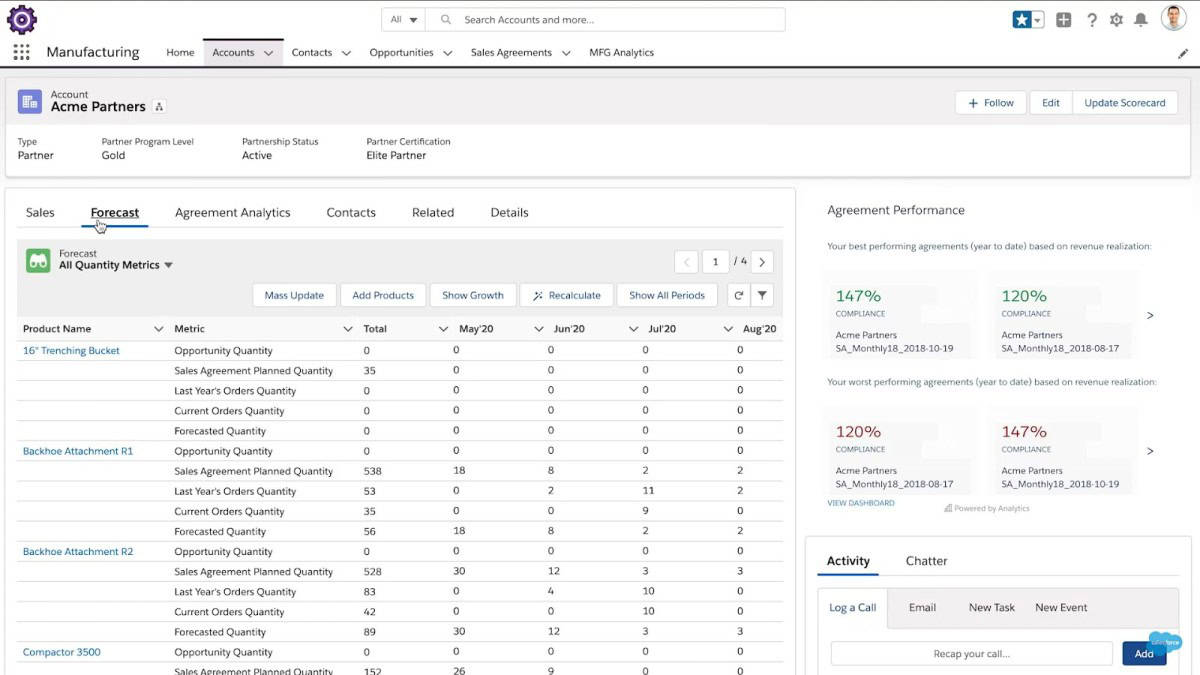
Task: Focus the Search Accounts and more field
Action: (606, 20)
